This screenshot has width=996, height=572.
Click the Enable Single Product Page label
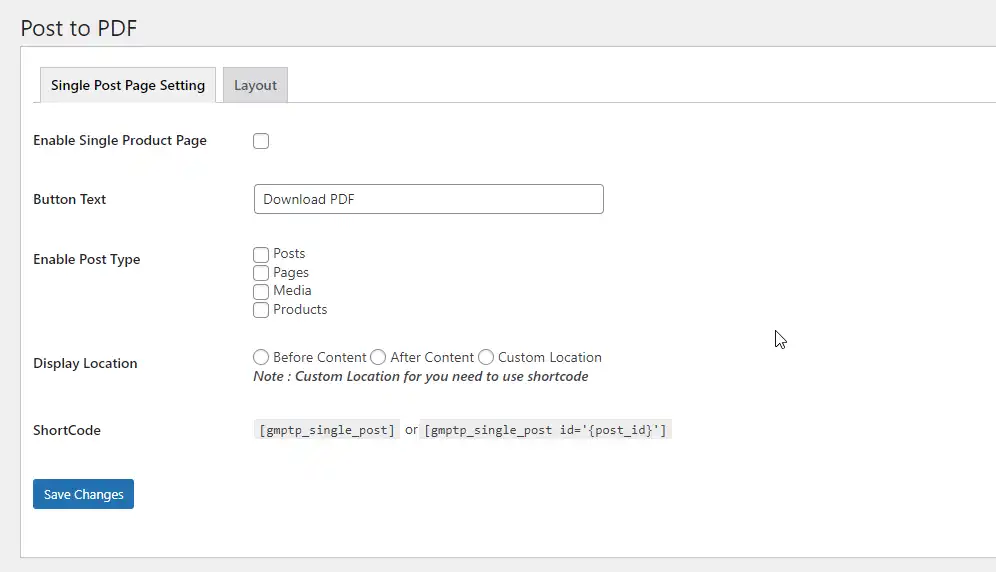click(120, 140)
